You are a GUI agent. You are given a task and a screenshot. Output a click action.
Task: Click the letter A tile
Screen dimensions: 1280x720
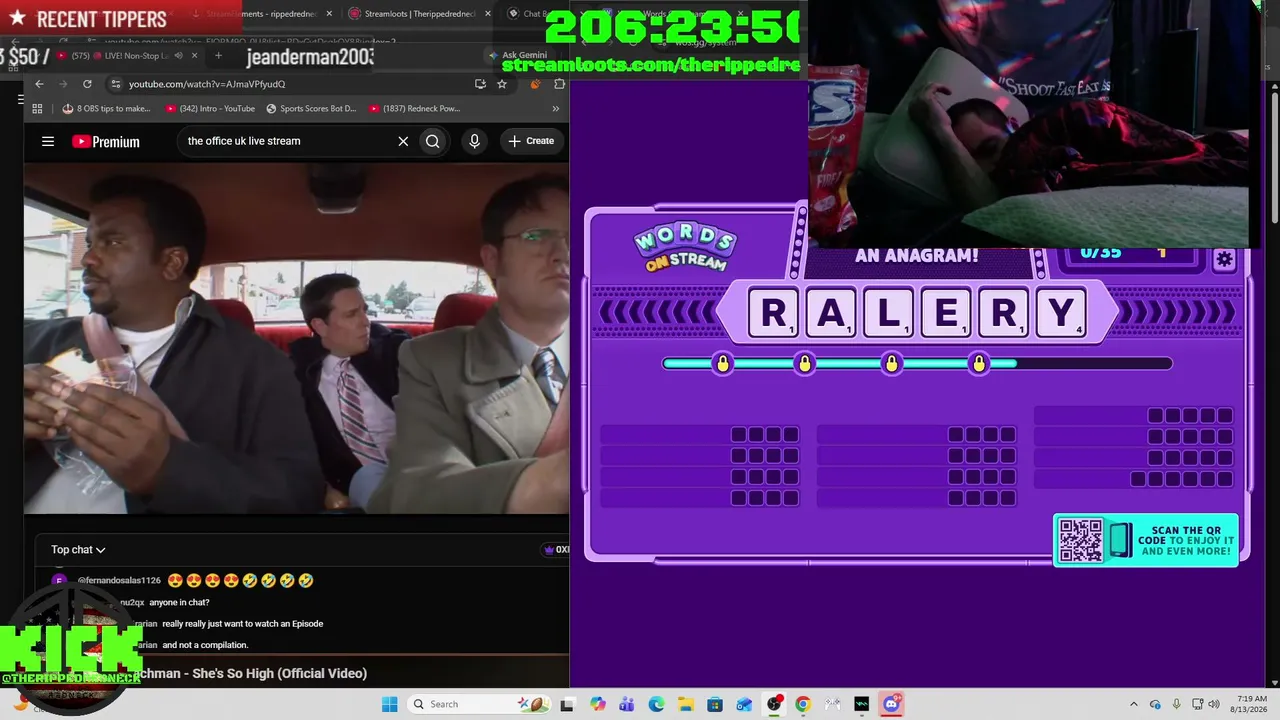(831, 313)
